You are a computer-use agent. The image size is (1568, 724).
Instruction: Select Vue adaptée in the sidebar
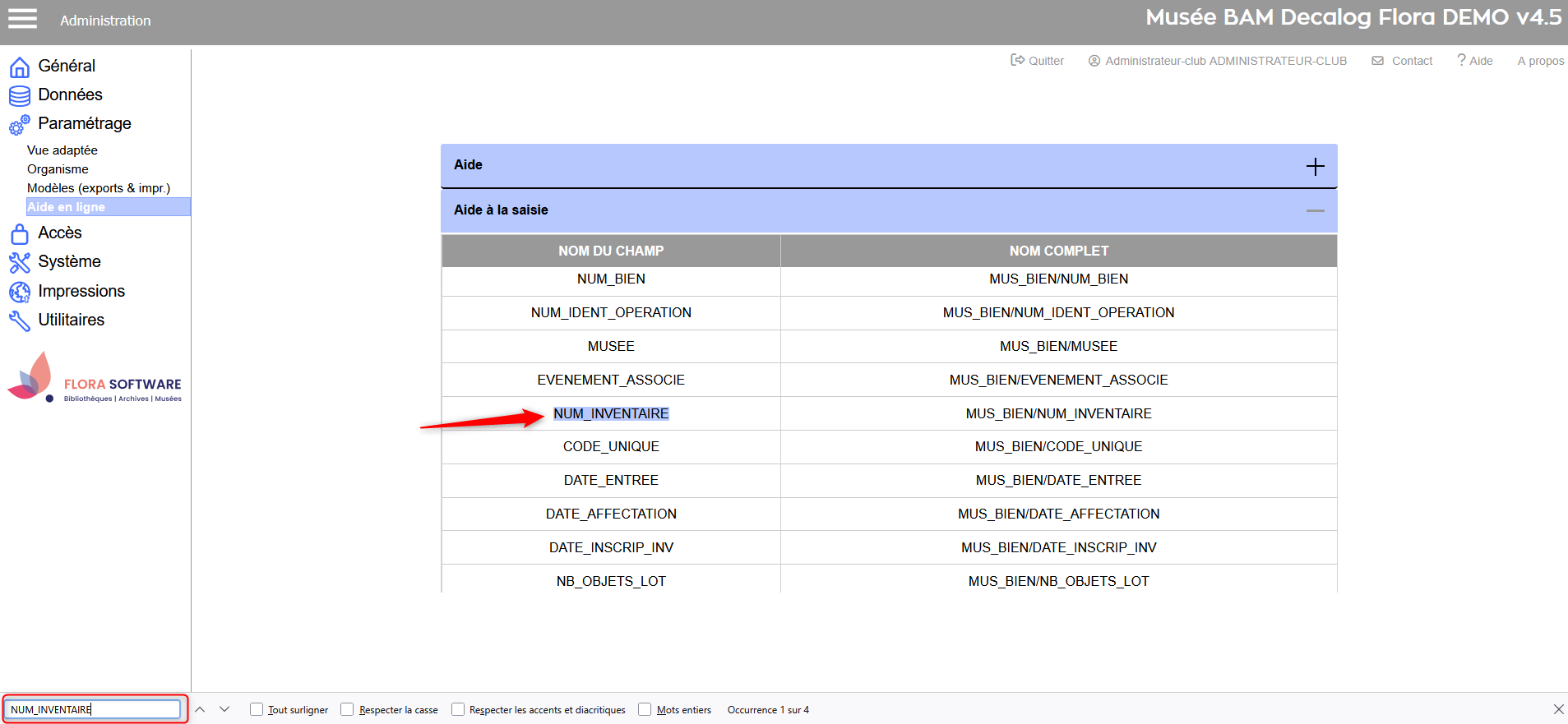click(62, 150)
